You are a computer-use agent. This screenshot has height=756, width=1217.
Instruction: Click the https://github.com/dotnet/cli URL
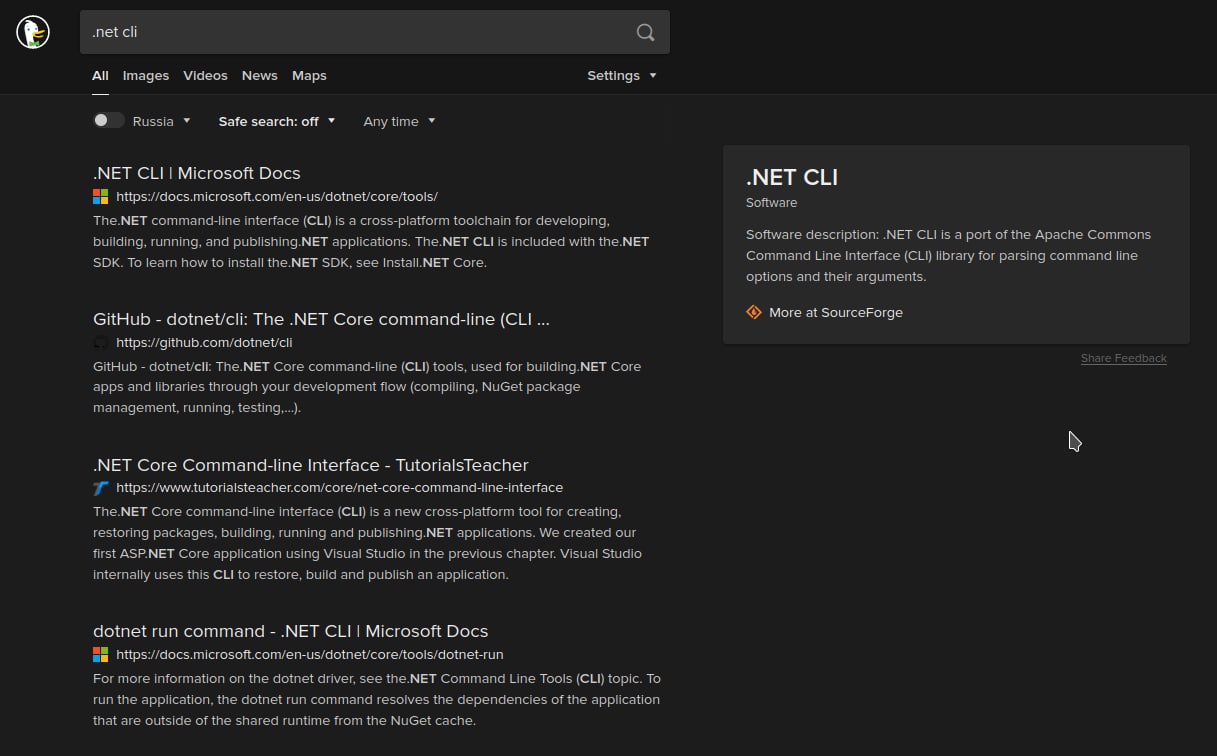[x=204, y=342]
